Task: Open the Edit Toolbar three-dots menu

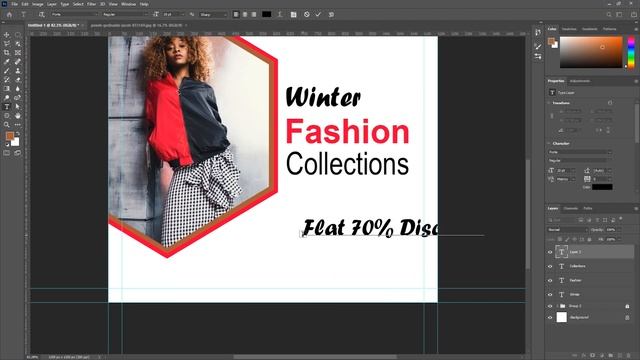Action: tap(18, 124)
